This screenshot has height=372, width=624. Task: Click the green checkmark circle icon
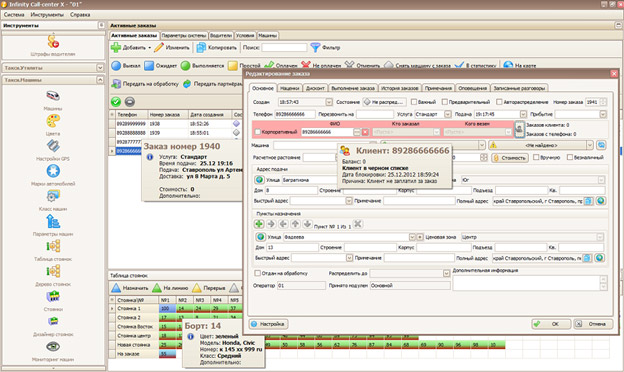pos(116,102)
